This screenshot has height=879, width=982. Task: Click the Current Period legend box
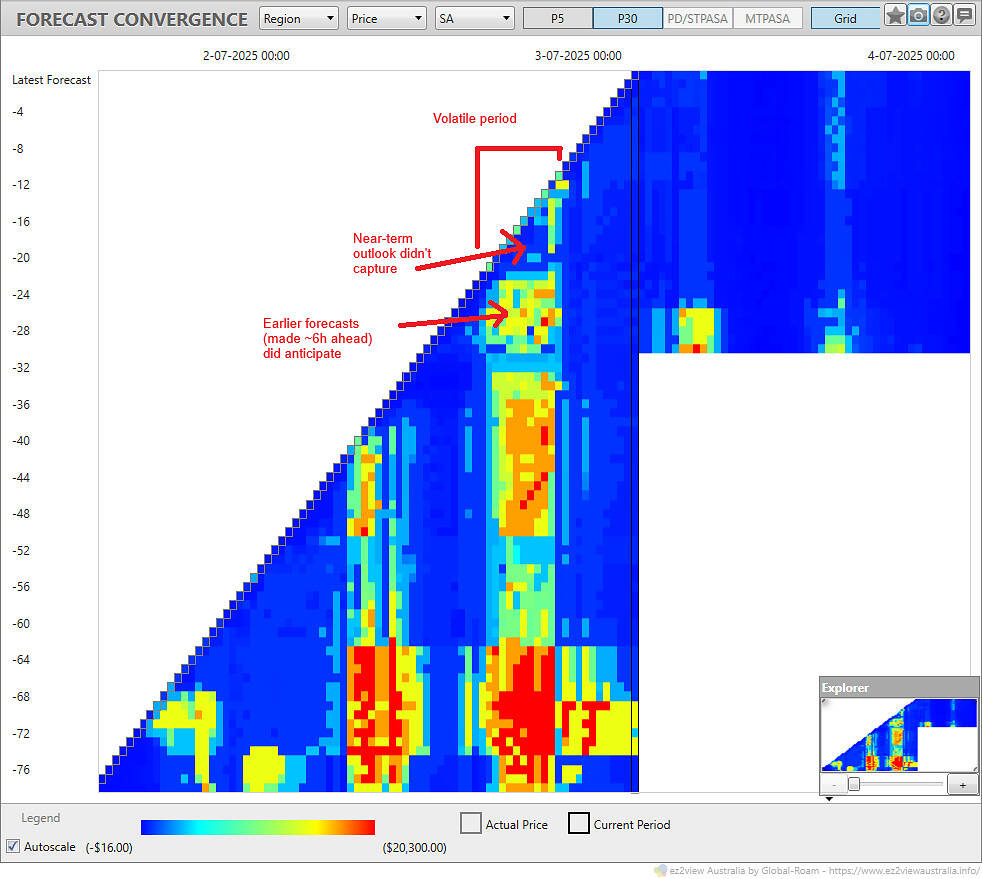tap(579, 823)
